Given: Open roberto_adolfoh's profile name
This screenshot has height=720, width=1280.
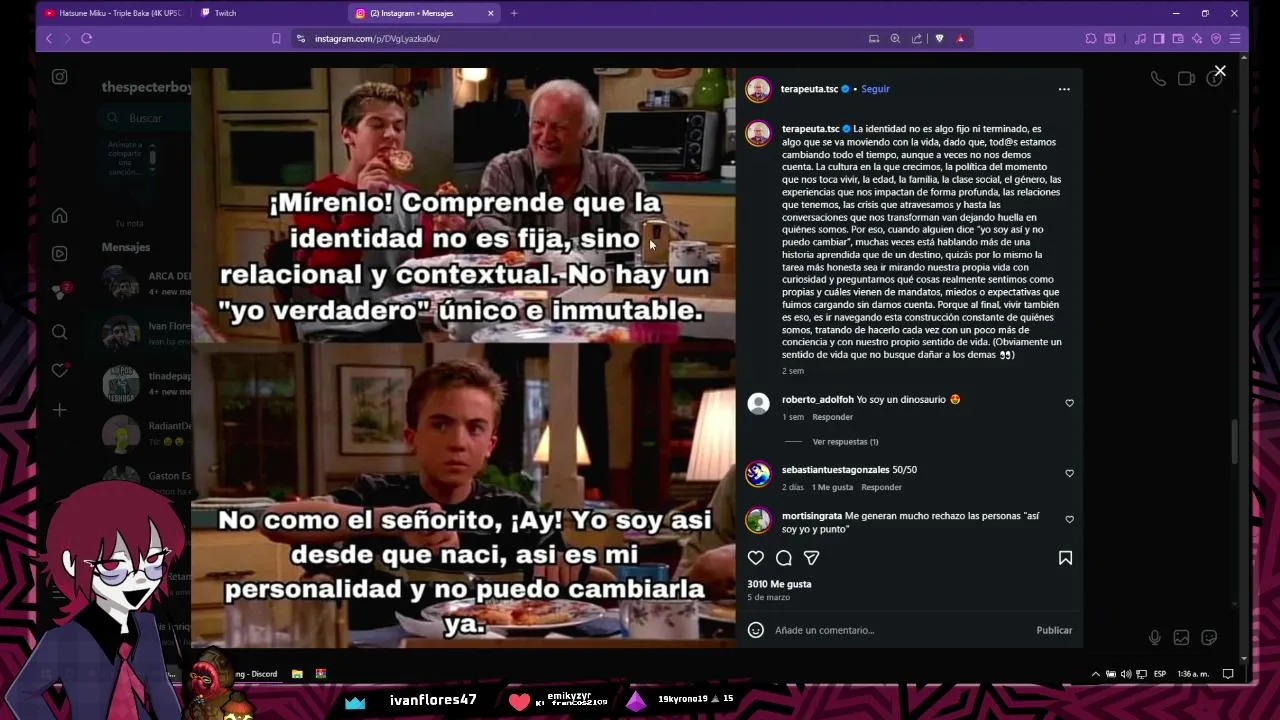Looking at the screenshot, I should click(x=818, y=400).
